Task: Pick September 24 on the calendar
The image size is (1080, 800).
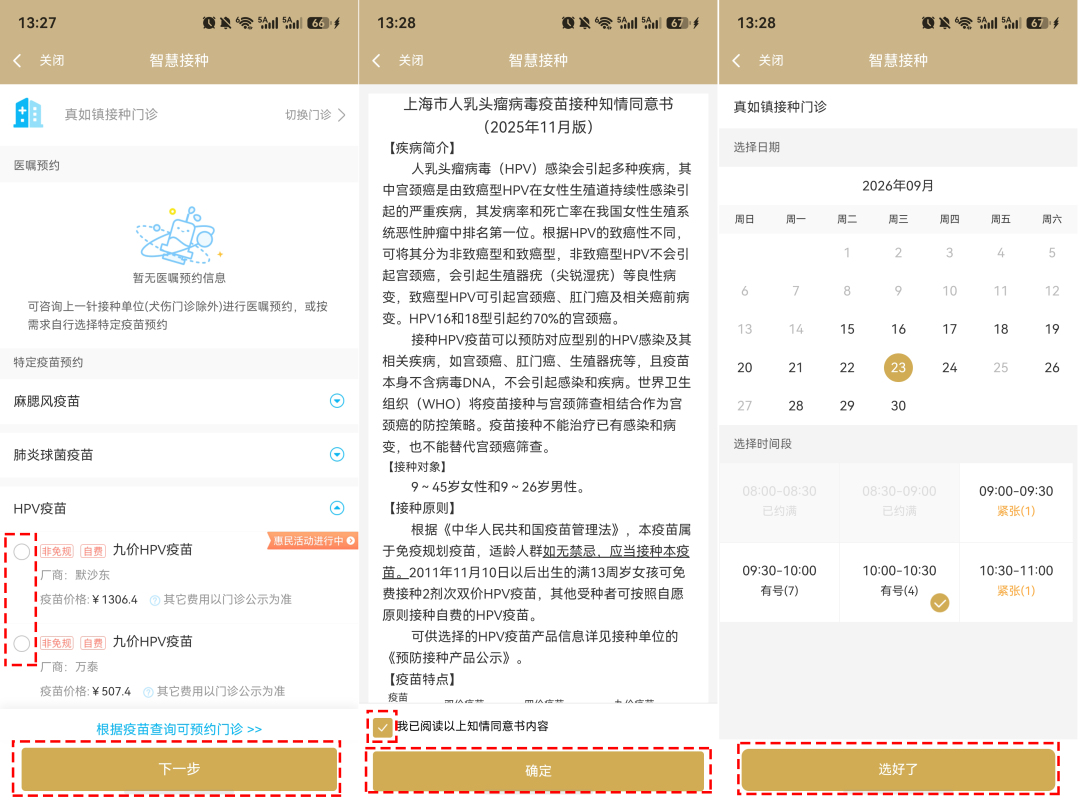Action: pos(949,367)
